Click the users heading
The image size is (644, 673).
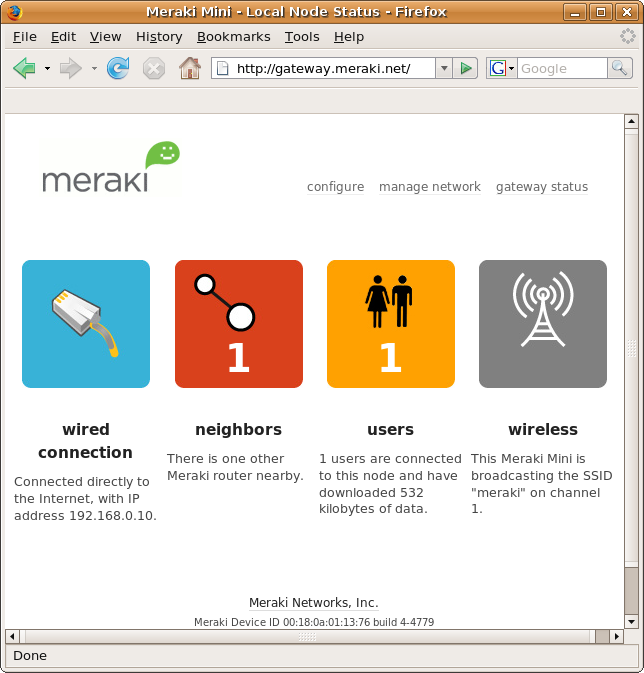(x=390, y=430)
